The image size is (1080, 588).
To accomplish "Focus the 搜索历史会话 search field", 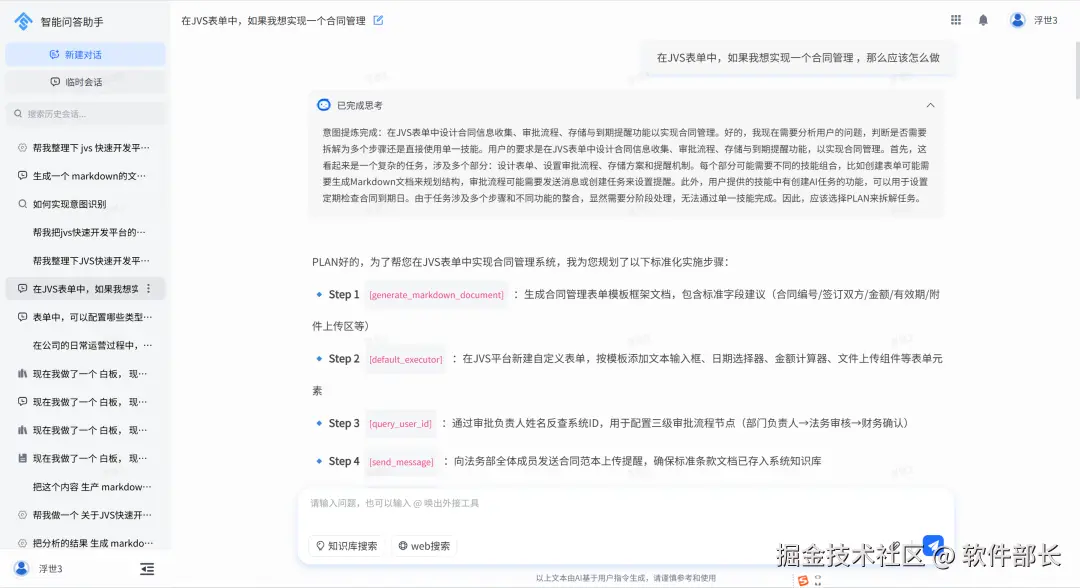I will click(x=85, y=114).
